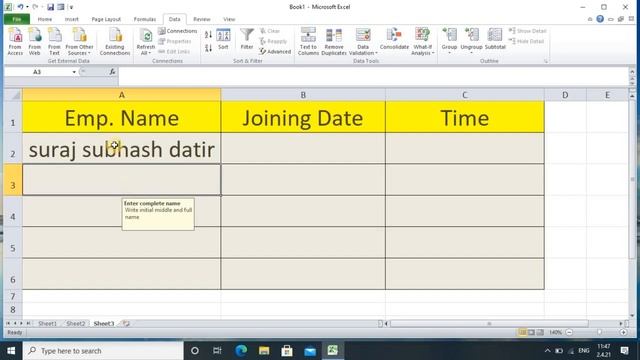This screenshot has width=640, height=360.
Task: Select row 2 header
Action: point(13,149)
